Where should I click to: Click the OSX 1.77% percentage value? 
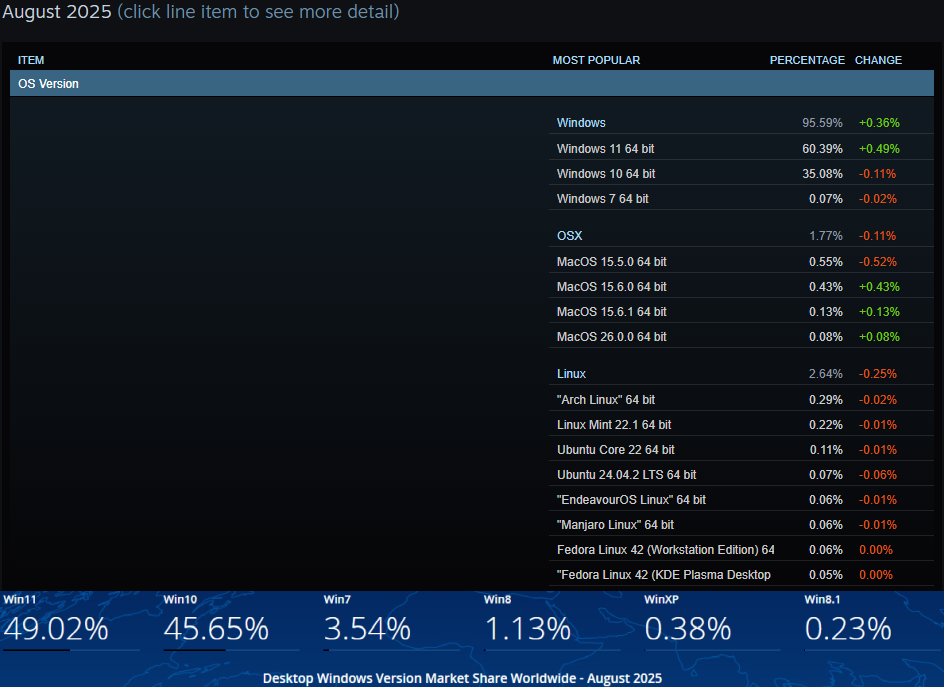(825, 236)
